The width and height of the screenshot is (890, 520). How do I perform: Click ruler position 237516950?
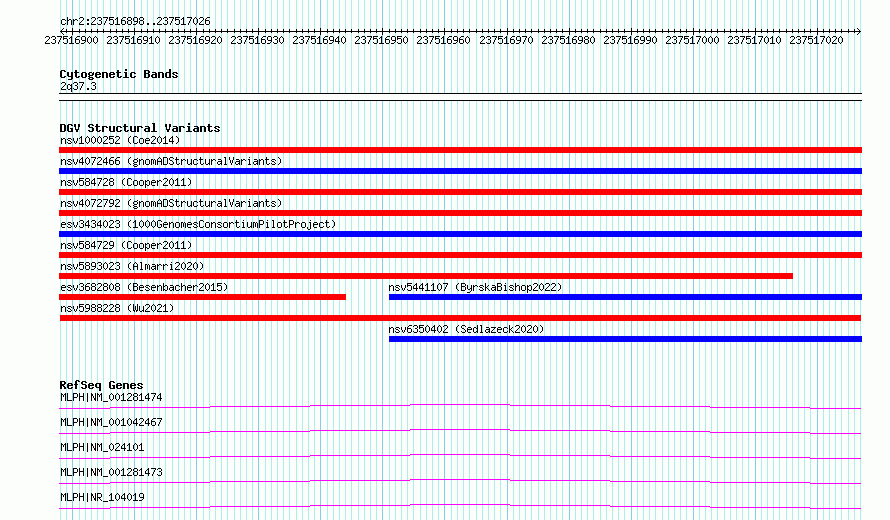(381, 40)
